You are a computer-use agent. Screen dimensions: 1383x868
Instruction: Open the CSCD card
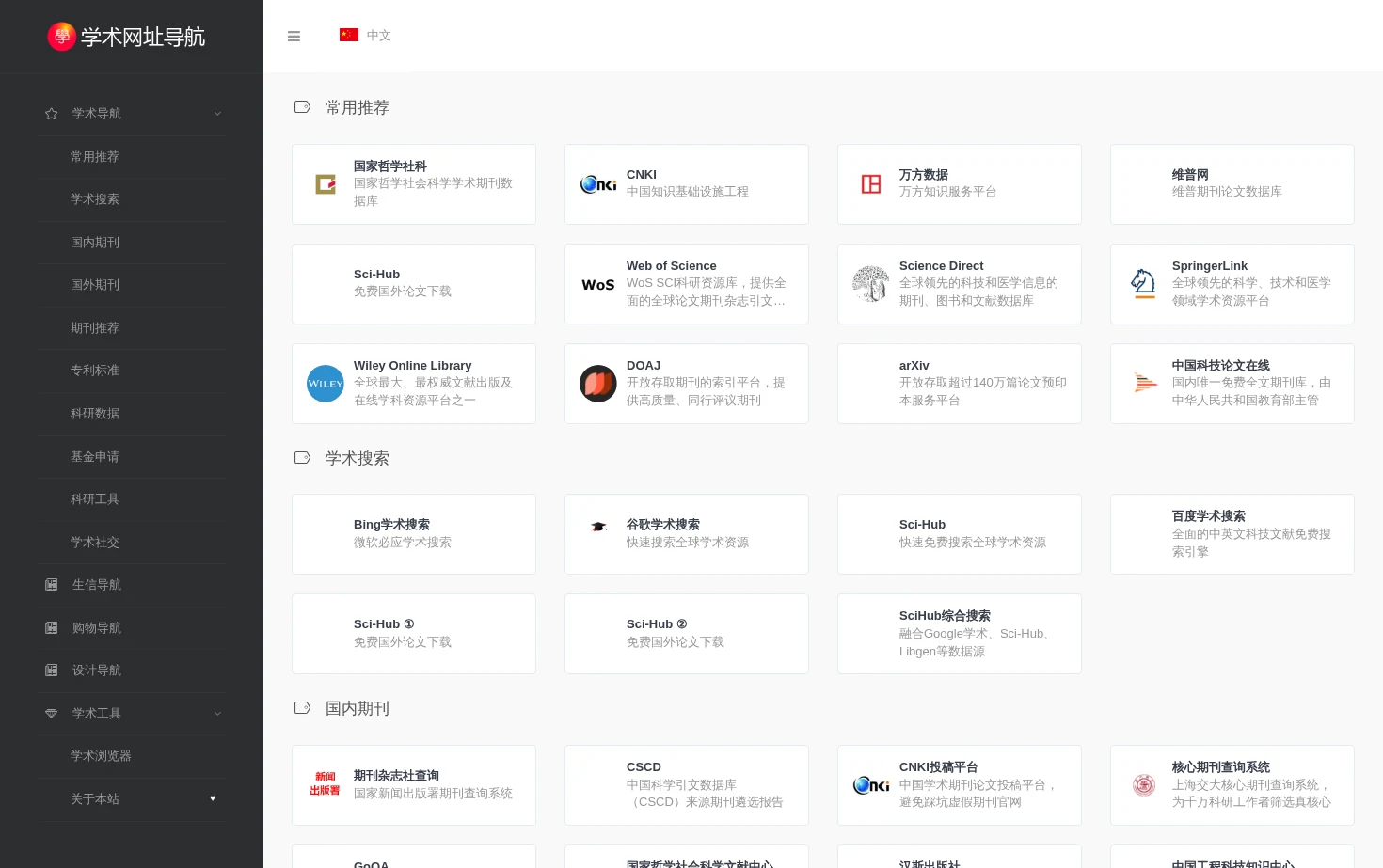[687, 785]
